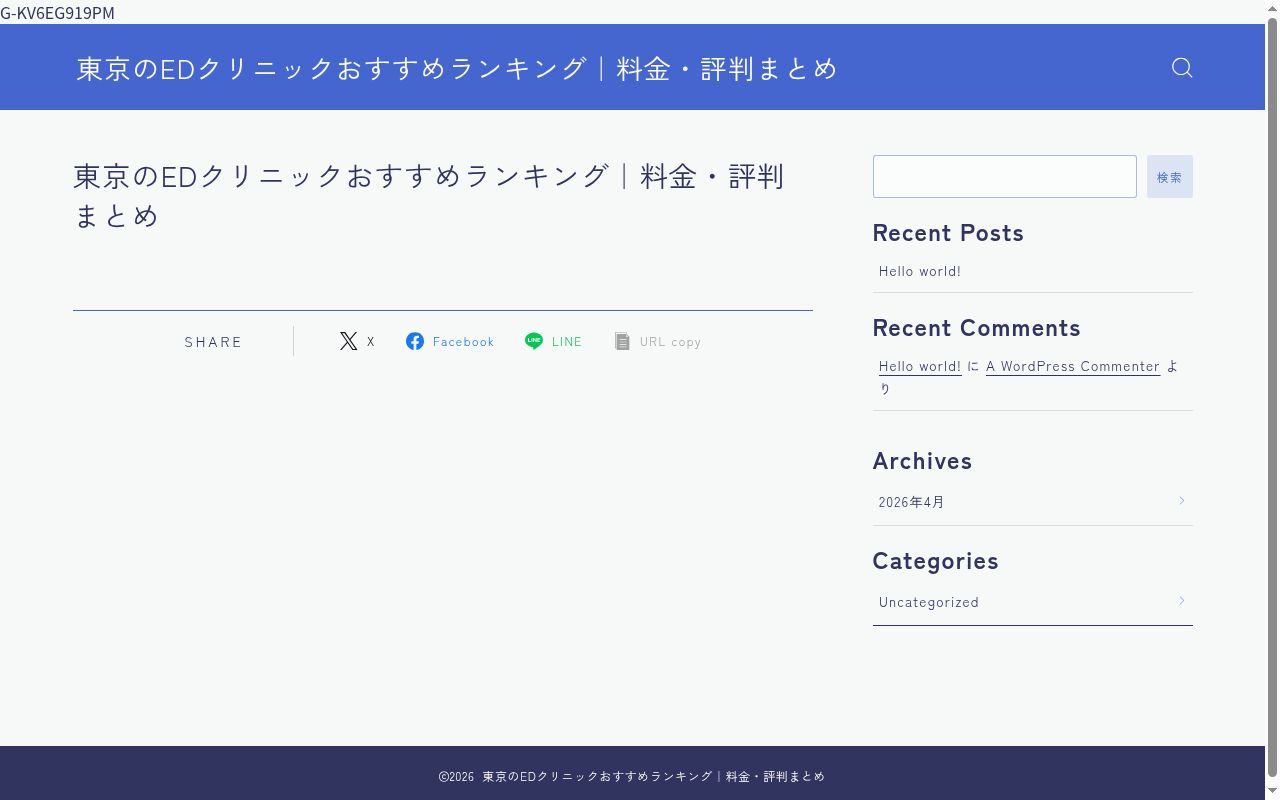
Task: Click the green LINE logo icon
Action: (x=534, y=341)
